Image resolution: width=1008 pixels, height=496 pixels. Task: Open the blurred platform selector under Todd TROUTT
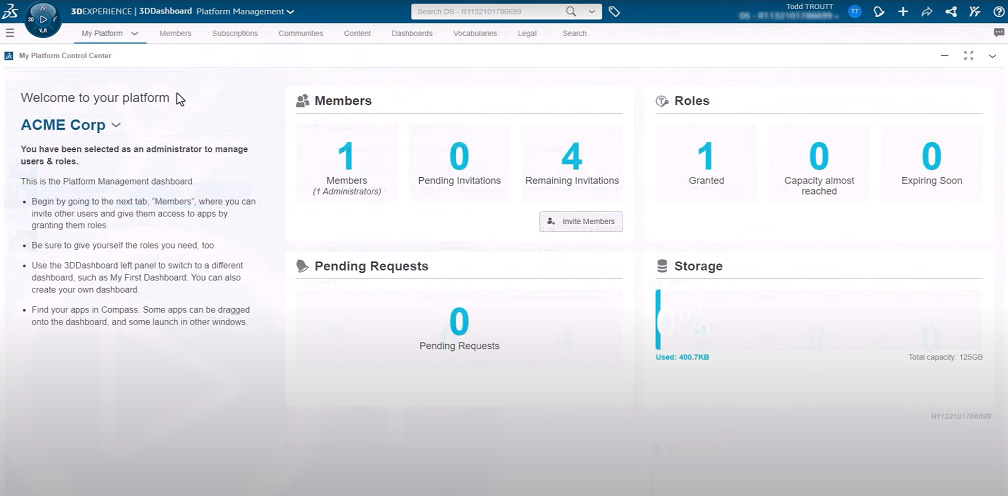(x=790, y=15)
